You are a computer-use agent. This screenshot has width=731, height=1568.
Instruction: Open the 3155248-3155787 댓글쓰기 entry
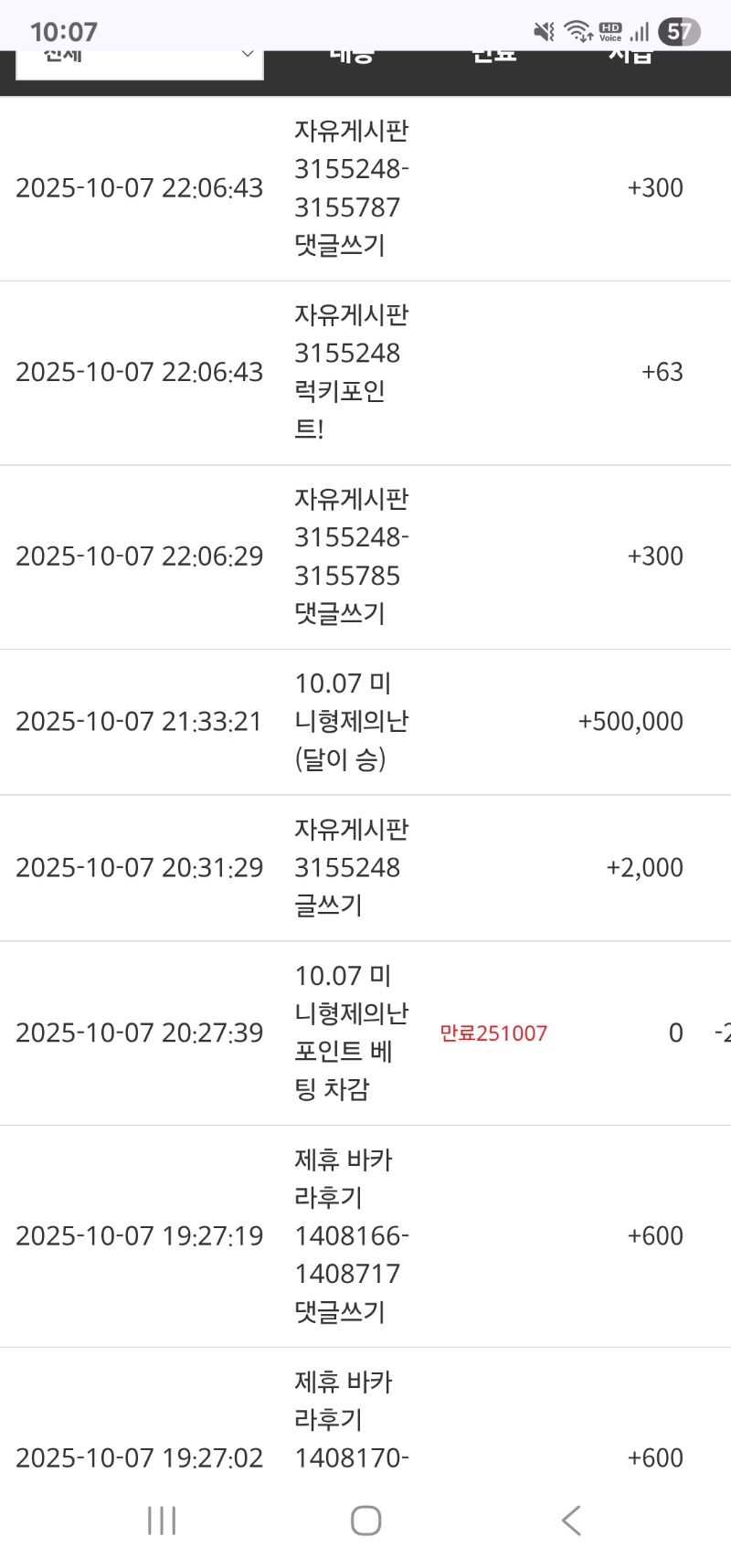(x=351, y=188)
